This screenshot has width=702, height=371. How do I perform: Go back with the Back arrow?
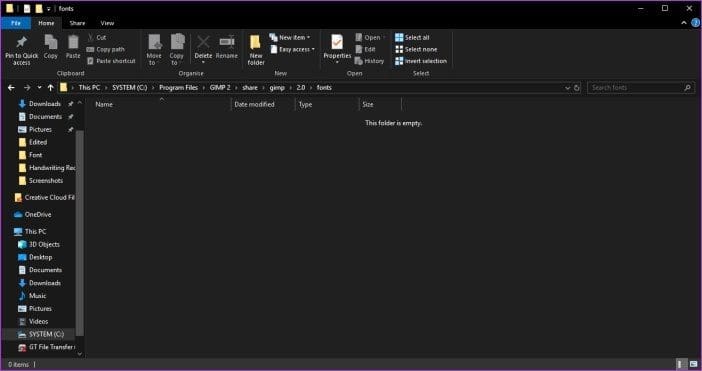11,88
